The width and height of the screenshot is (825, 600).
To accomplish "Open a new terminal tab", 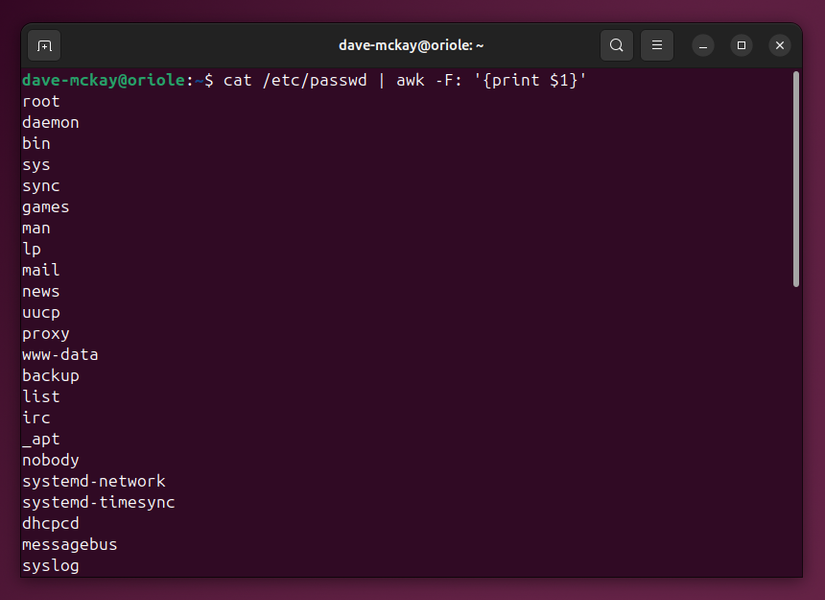I will 43,45.
